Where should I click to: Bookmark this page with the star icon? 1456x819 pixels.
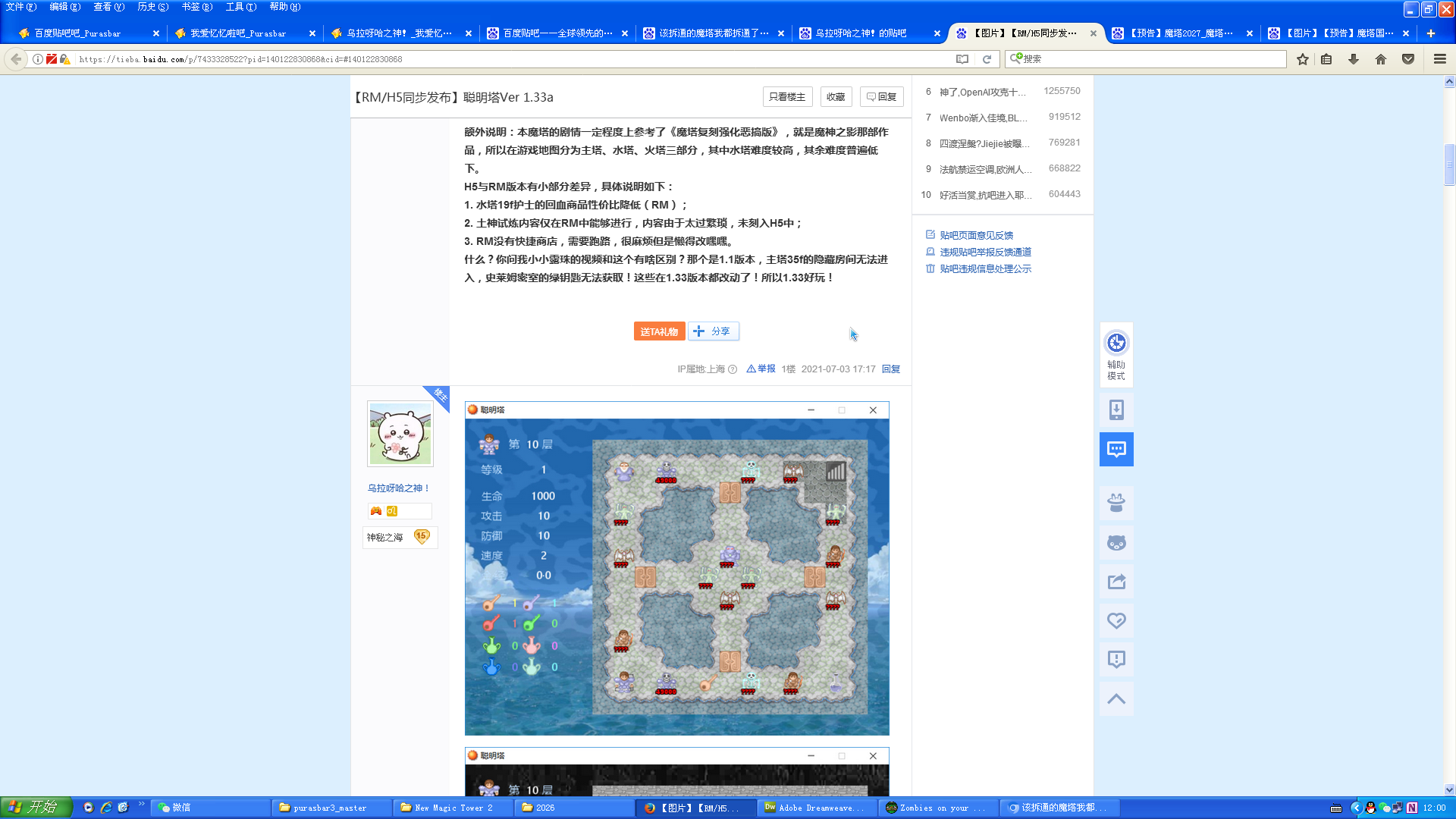tap(1303, 59)
